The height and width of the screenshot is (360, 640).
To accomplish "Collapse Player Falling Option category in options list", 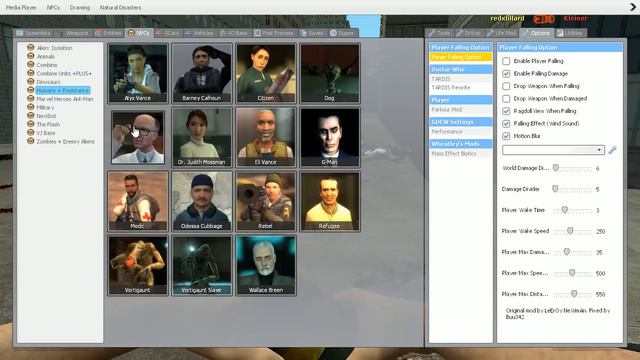I will point(460,47).
